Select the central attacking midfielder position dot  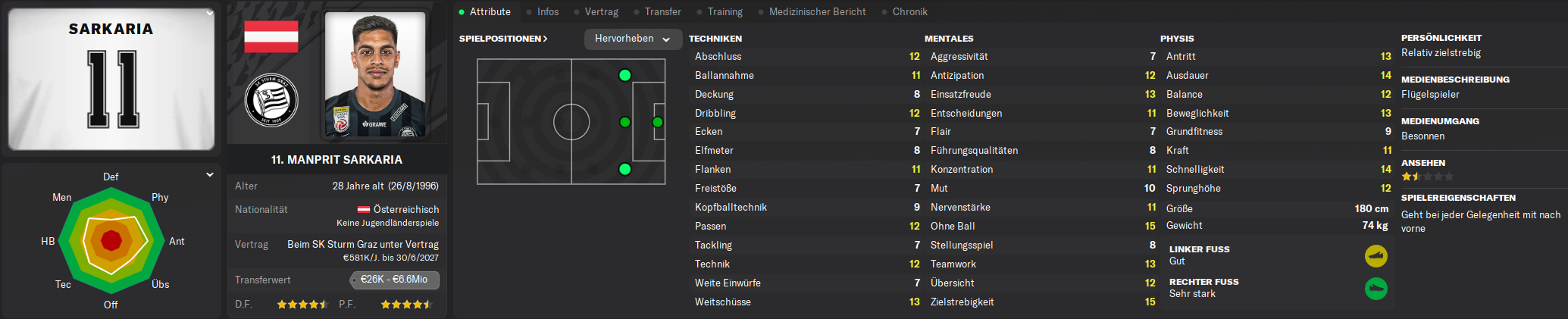tap(624, 122)
